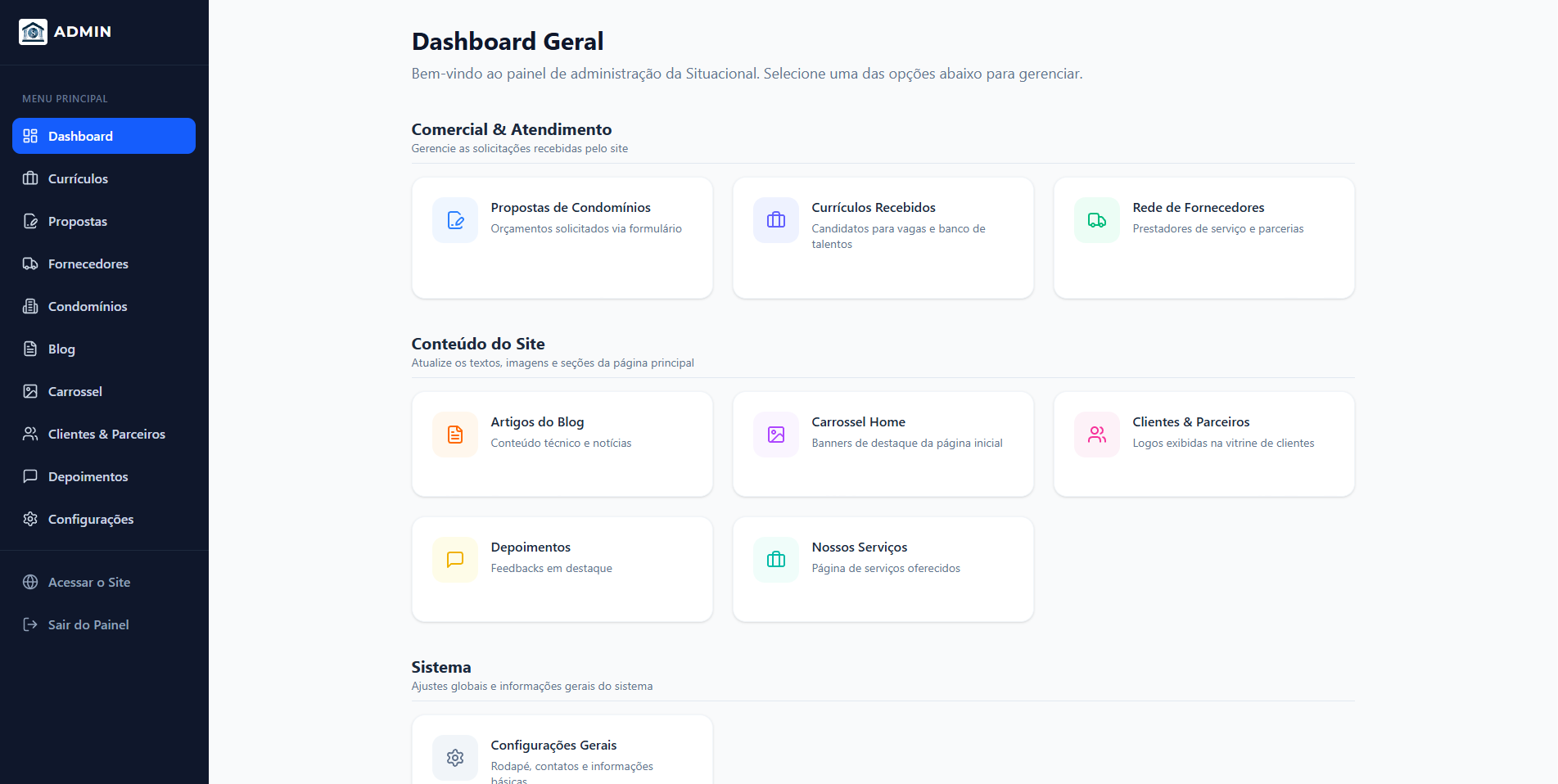Open Blog from the sidebar menu
The height and width of the screenshot is (784, 1558).
coord(104,349)
